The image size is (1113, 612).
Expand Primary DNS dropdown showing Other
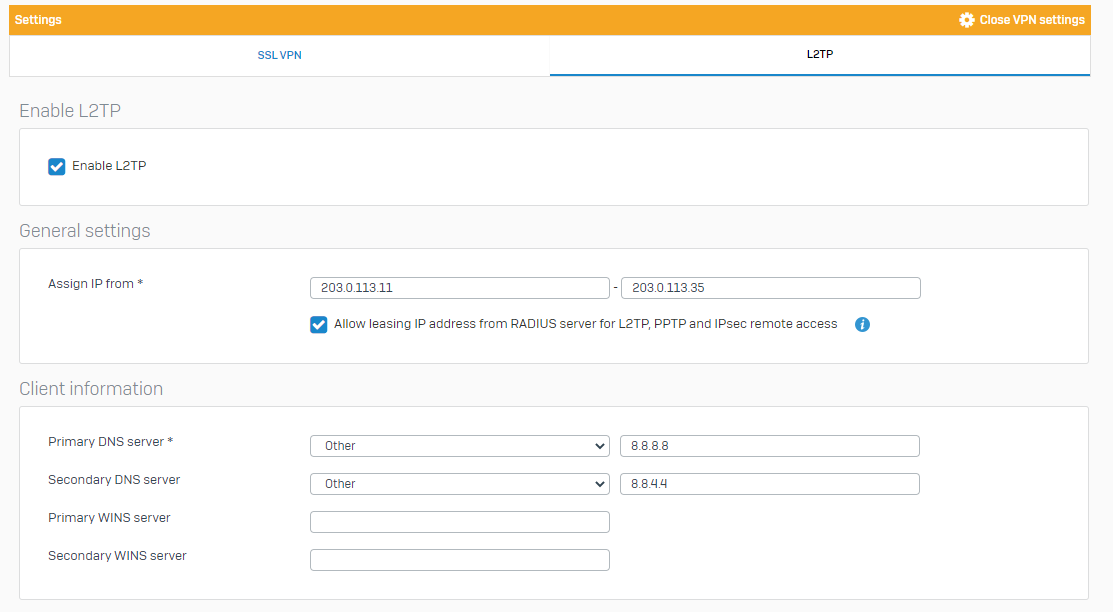(x=459, y=445)
